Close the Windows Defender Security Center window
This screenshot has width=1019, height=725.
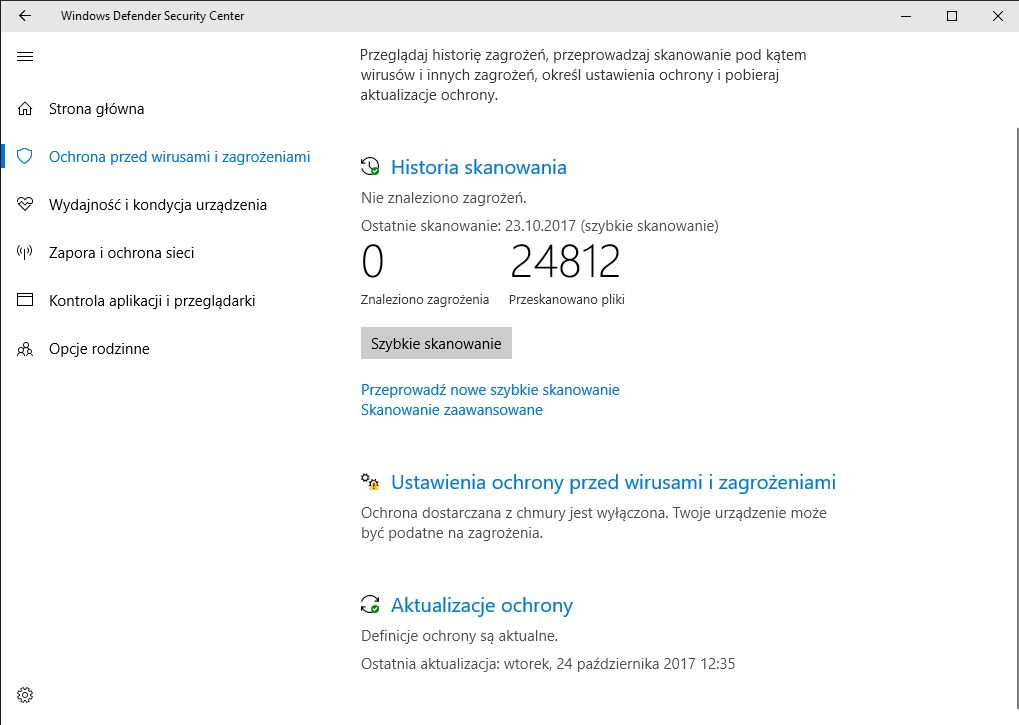click(998, 16)
